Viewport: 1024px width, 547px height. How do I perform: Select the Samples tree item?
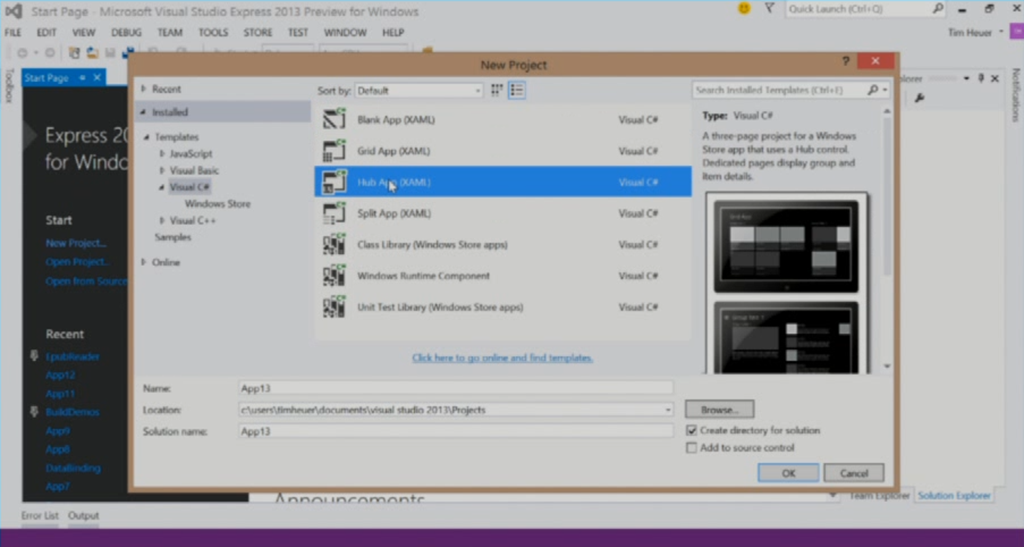click(x=173, y=237)
